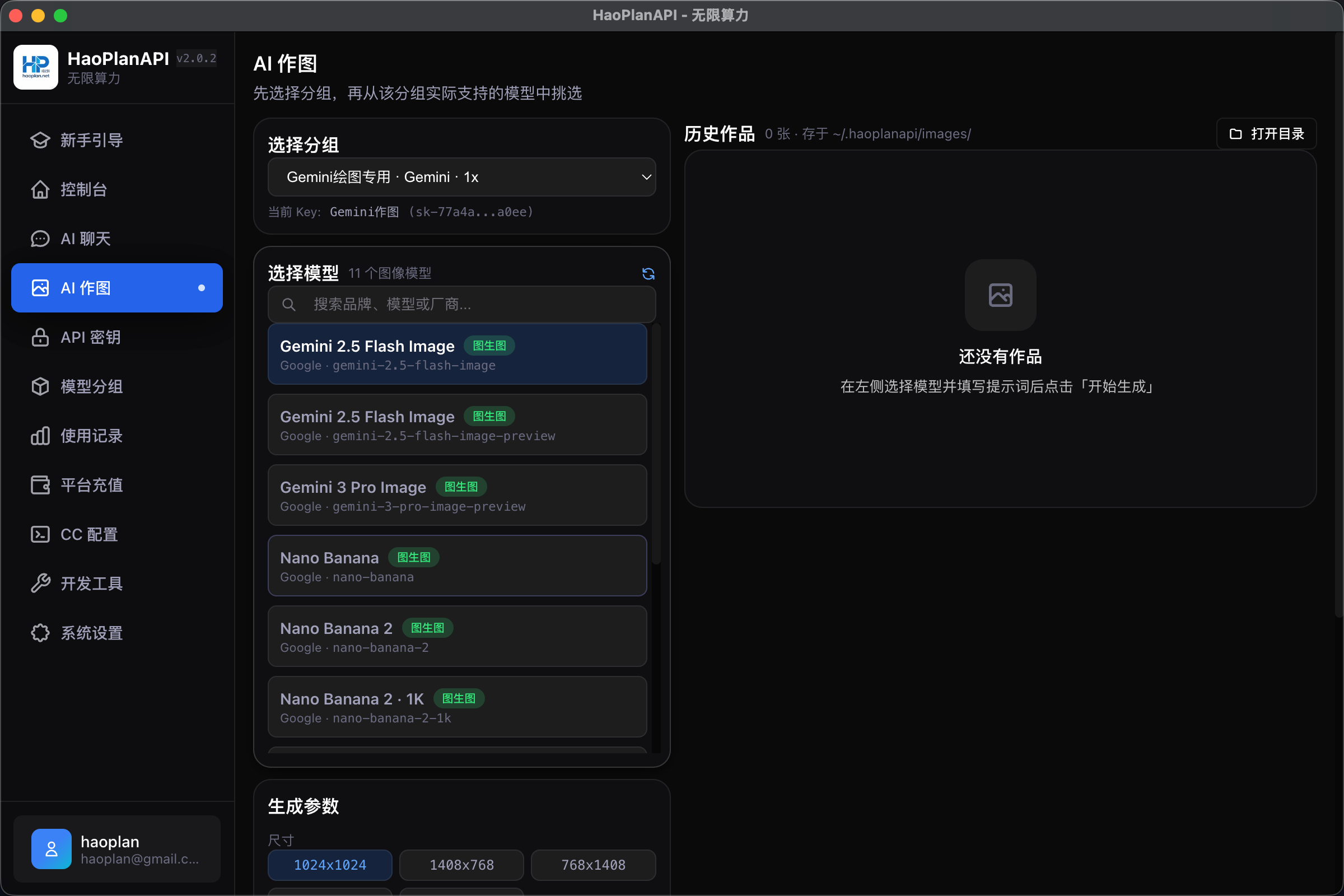This screenshot has width=1344, height=896.
Task: Go to 新手引导 menu item
Action: click(x=116, y=140)
